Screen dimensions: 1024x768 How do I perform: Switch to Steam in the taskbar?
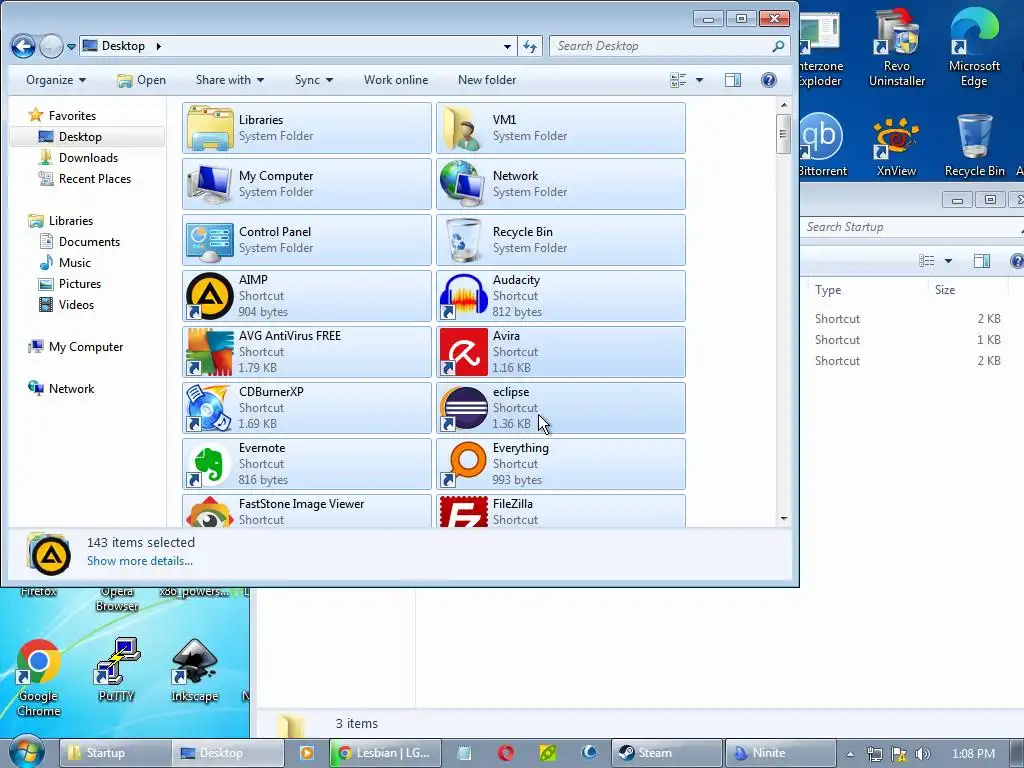tap(667, 753)
